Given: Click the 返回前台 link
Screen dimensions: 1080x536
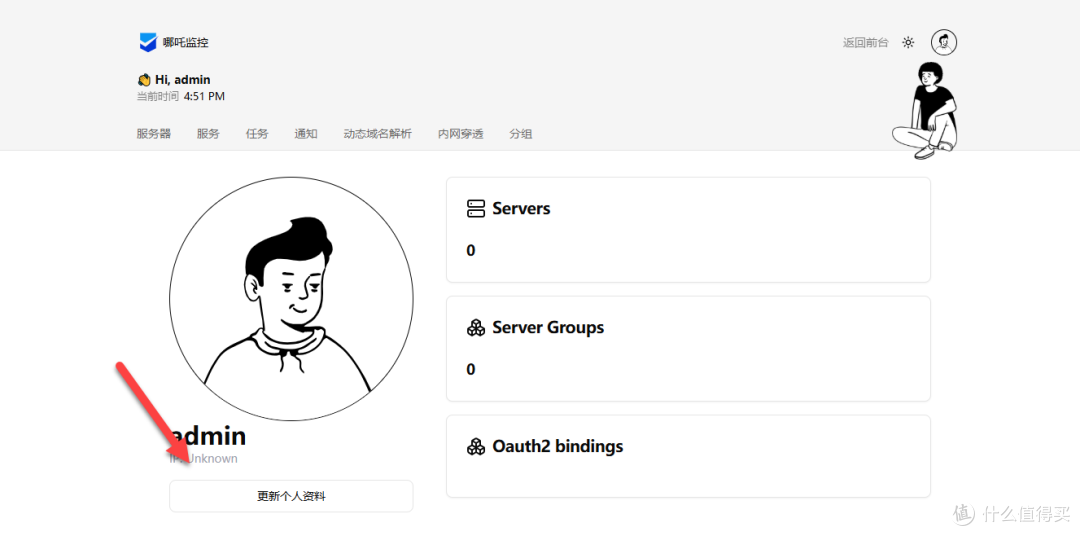Looking at the screenshot, I should [x=865, y=43].
